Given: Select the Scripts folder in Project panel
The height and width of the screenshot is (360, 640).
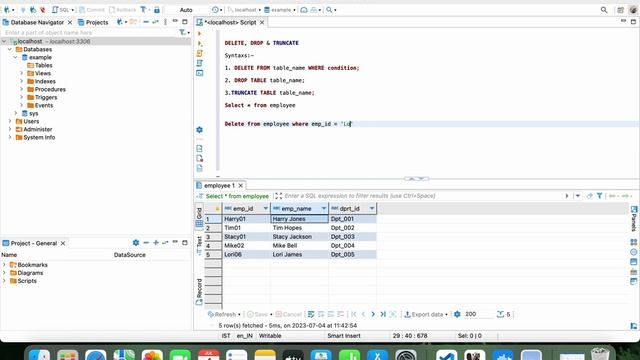Looking at the screenshot, I should click(23, 281).
